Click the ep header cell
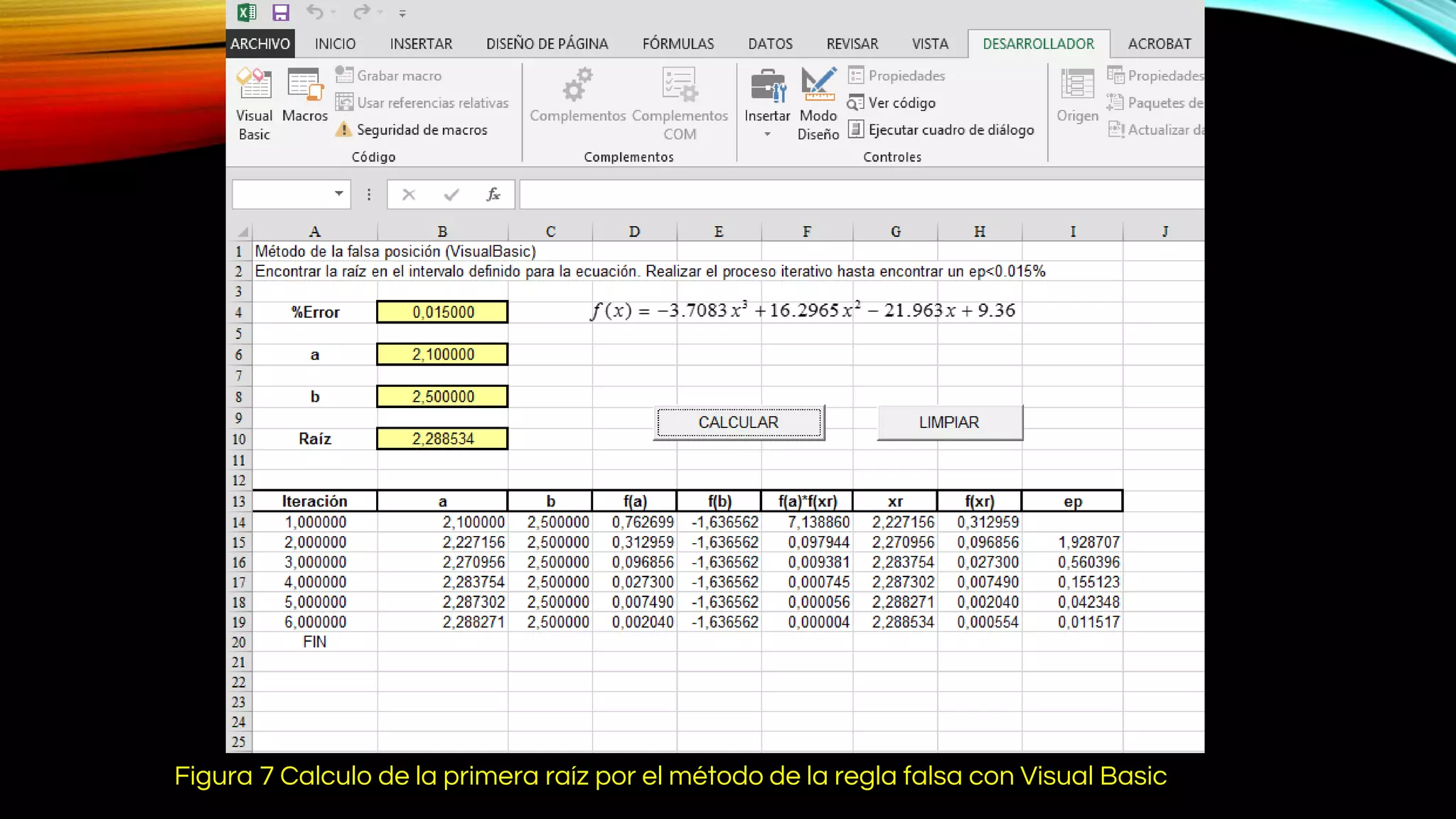 [x=1073, y=501]
